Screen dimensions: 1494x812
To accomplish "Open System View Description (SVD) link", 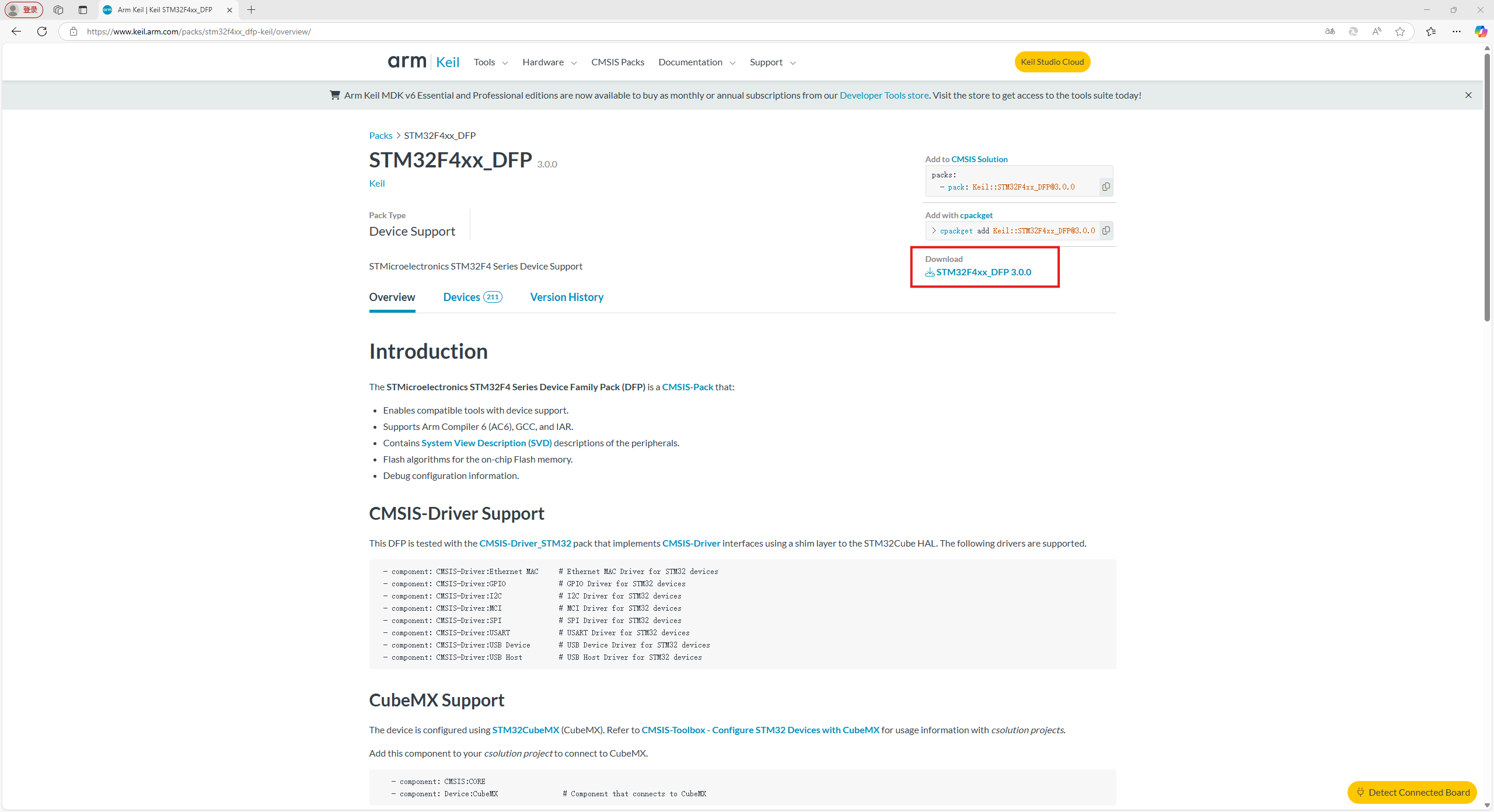I will click(487, 443).
